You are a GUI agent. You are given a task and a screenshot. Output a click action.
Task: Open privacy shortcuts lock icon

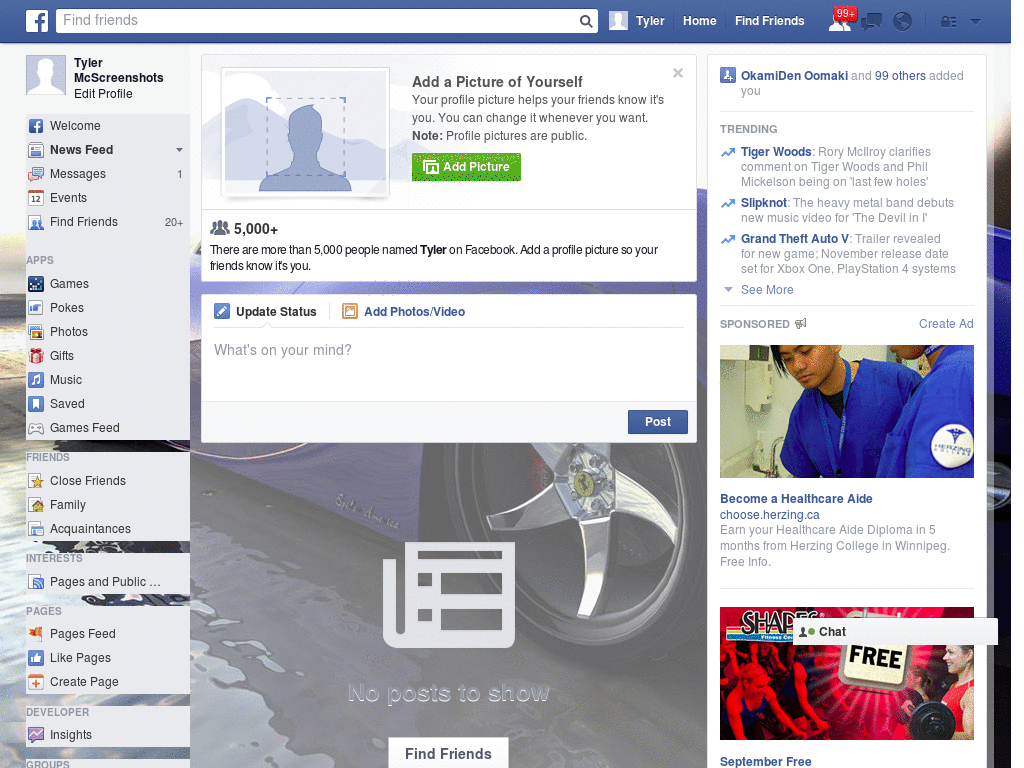(948, 22)
